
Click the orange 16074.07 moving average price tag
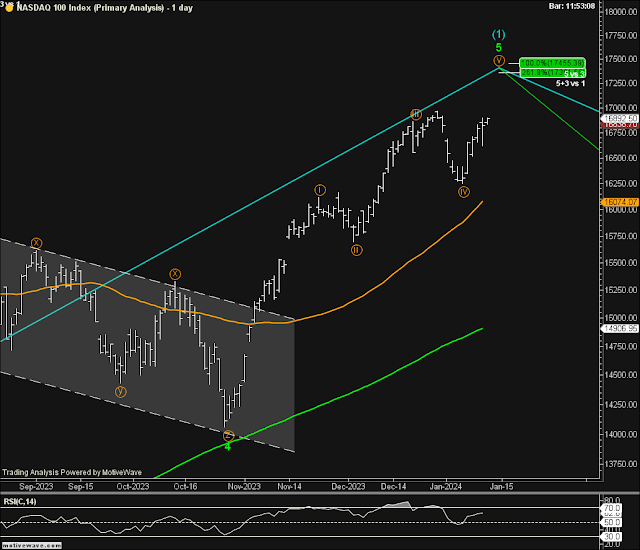pyautogui.click(x=620, y=202)
